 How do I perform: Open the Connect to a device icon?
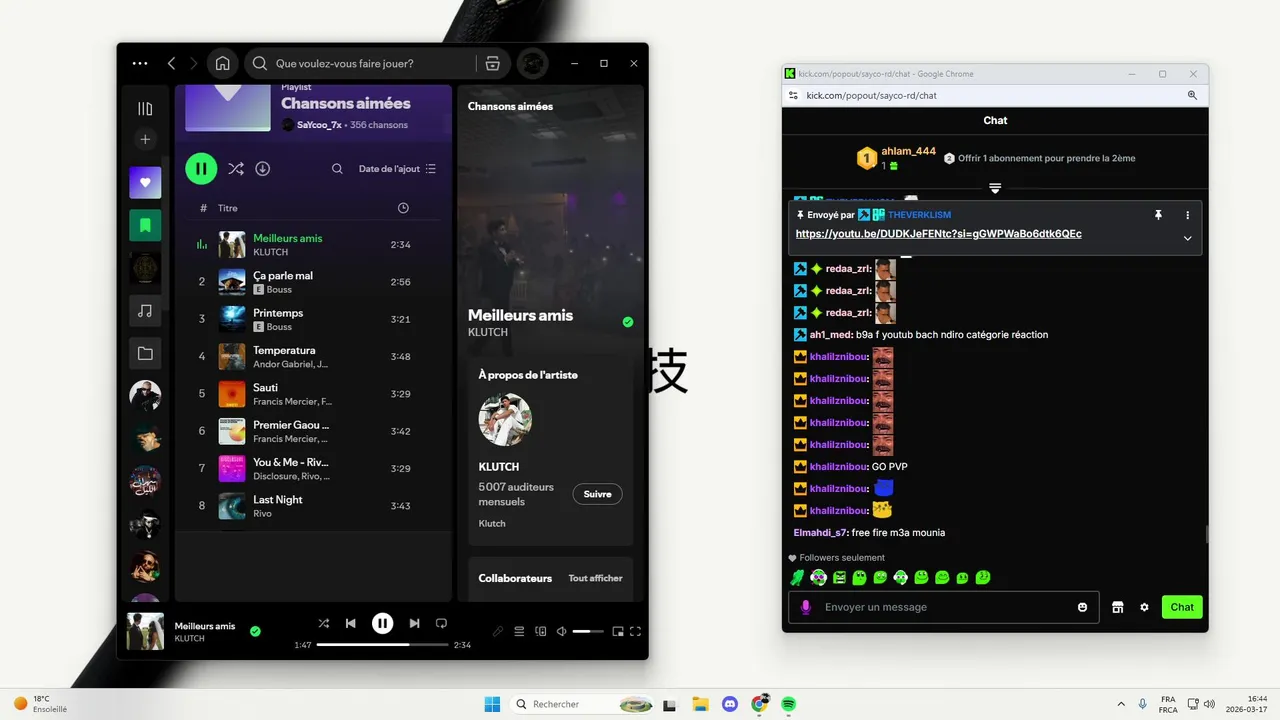pyautogui.click(x=541, y=631)
